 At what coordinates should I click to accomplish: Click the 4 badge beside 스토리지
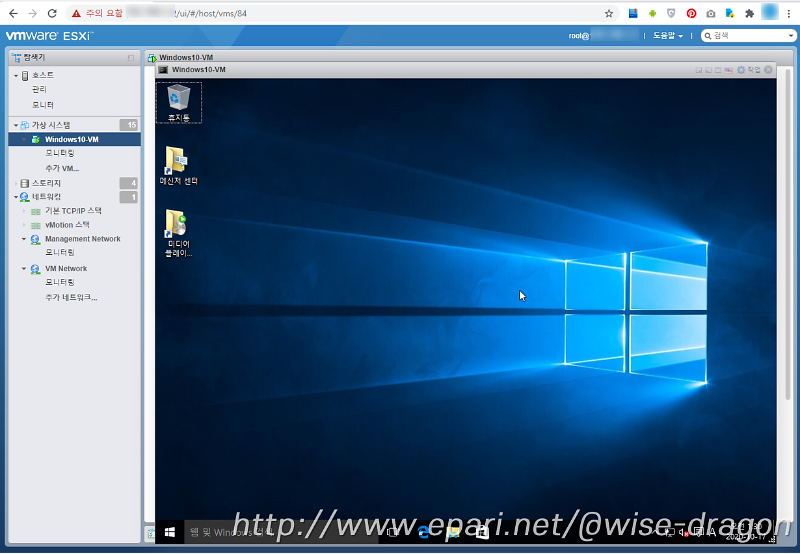(x=129, y=183)
